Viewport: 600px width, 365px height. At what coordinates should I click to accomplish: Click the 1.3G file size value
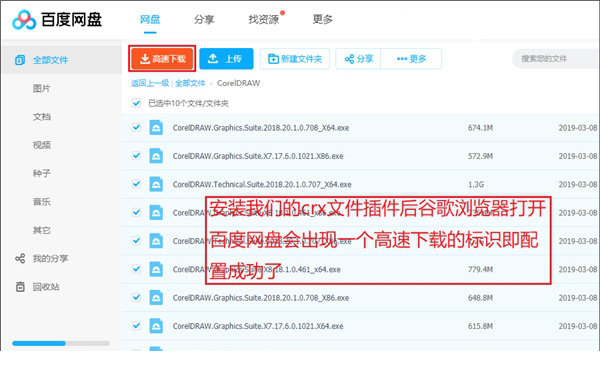(x=476, y=184)
